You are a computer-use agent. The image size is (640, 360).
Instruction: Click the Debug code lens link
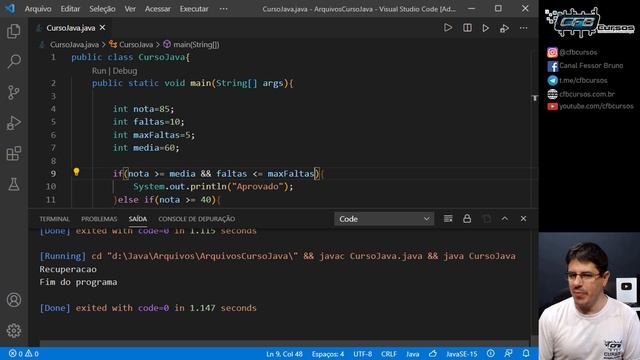click(125, 71)
